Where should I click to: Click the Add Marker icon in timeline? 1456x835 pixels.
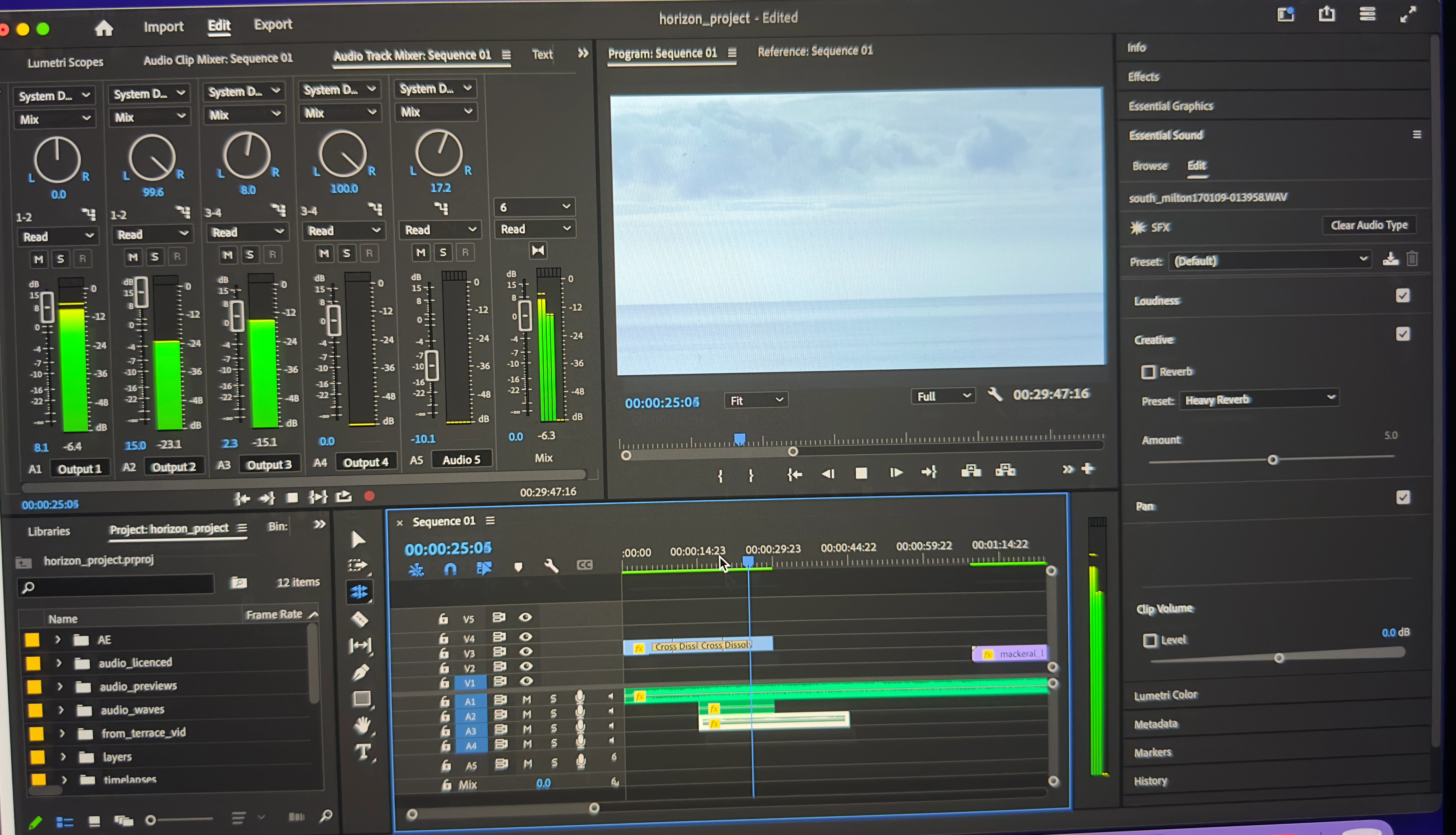[x=518, y=567]
